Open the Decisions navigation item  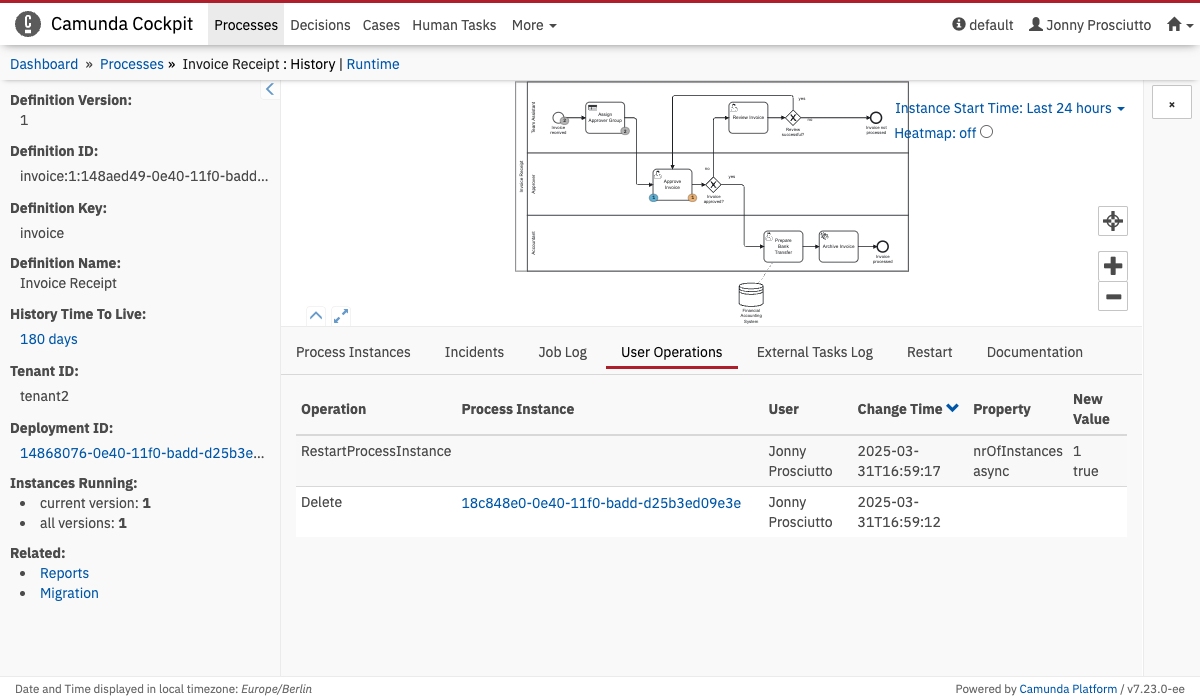(x=320, y=25)
